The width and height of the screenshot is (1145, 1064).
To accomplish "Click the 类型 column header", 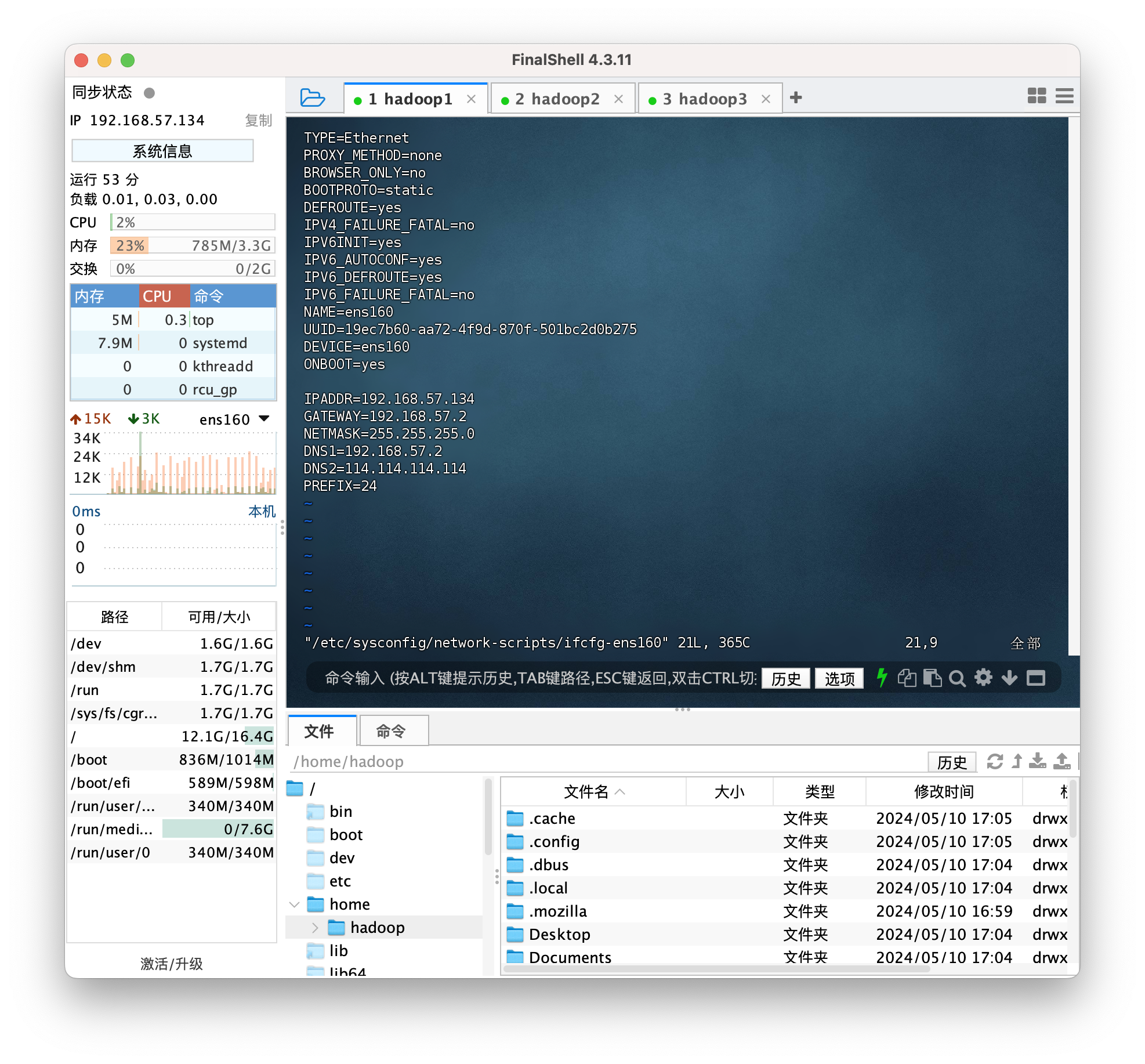I will point(819,792).
